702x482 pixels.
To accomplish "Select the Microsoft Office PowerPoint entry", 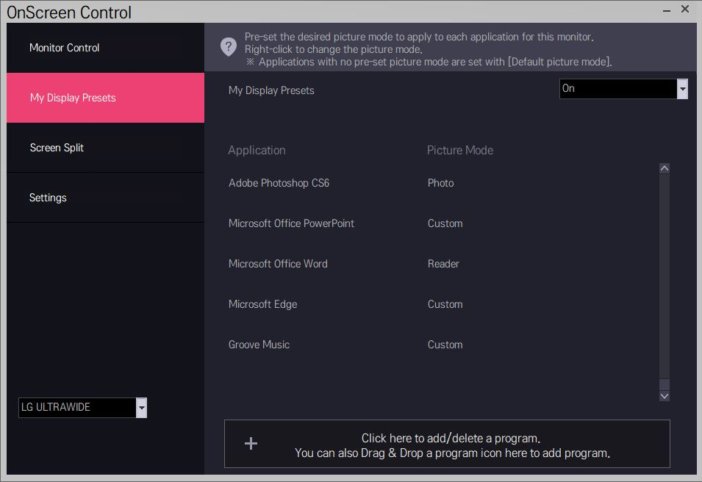I will (291, 223).
